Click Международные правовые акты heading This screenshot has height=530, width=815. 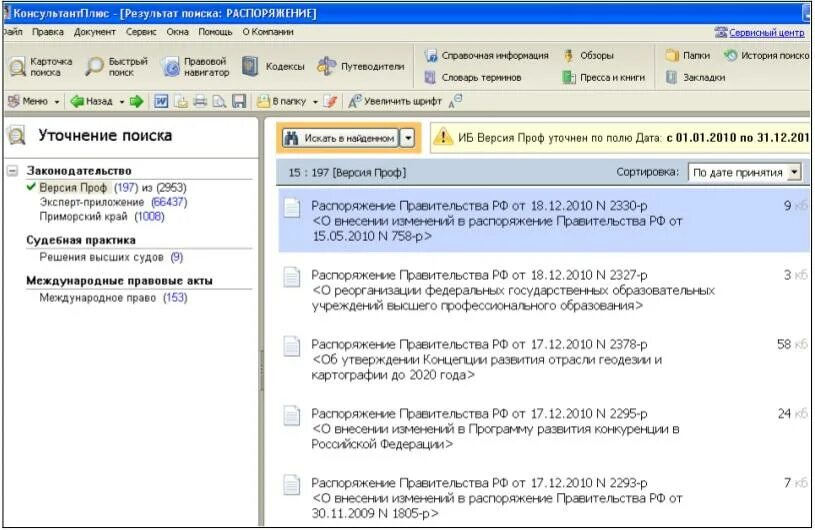120,281
